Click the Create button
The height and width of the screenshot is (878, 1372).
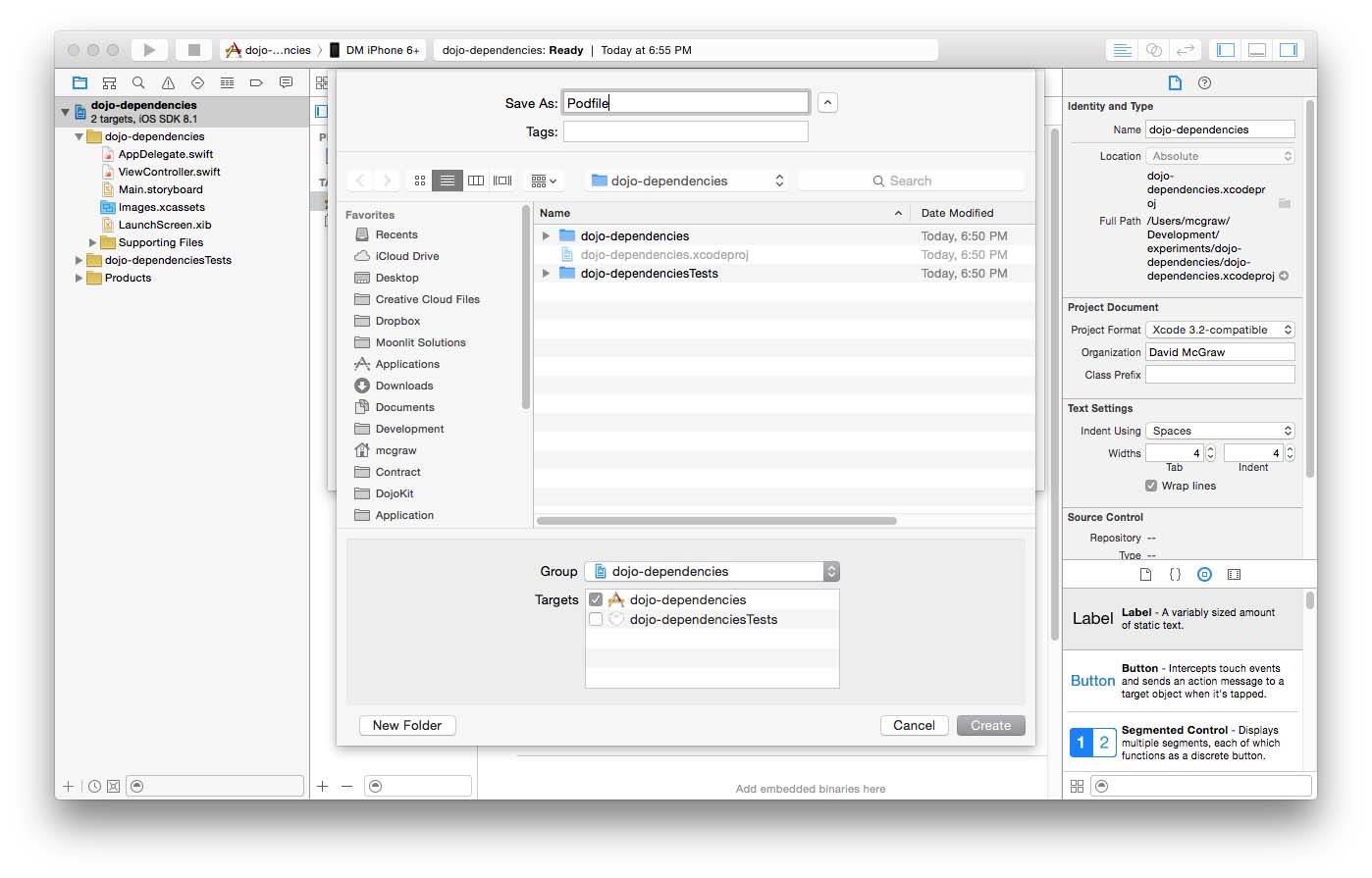(991, 725)
